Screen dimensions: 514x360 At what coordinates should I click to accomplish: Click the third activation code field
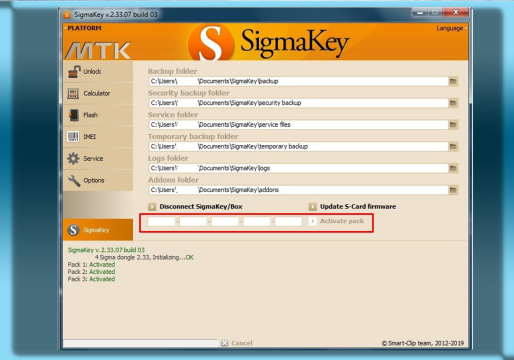225,221
